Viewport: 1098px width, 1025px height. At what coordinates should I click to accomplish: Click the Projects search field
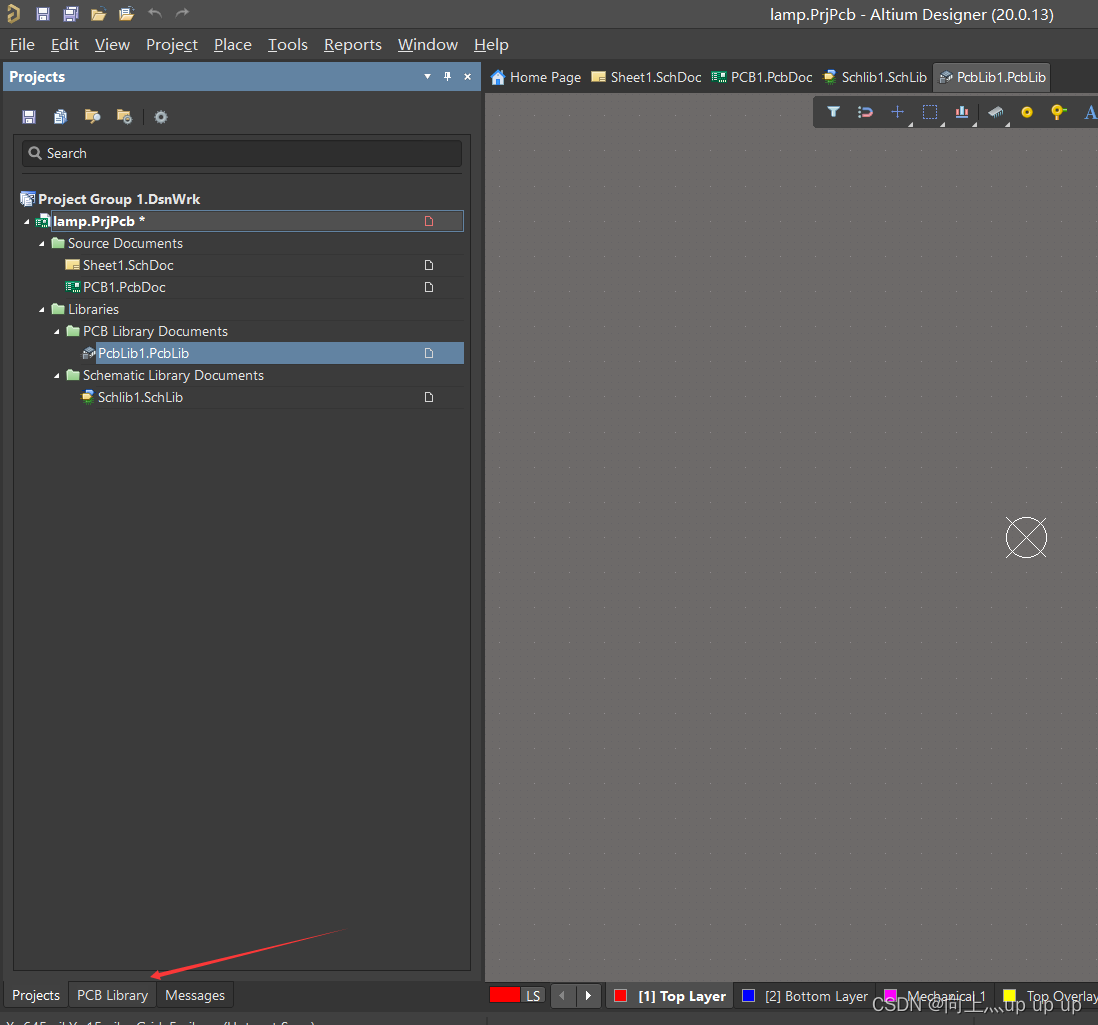[242, 153]
